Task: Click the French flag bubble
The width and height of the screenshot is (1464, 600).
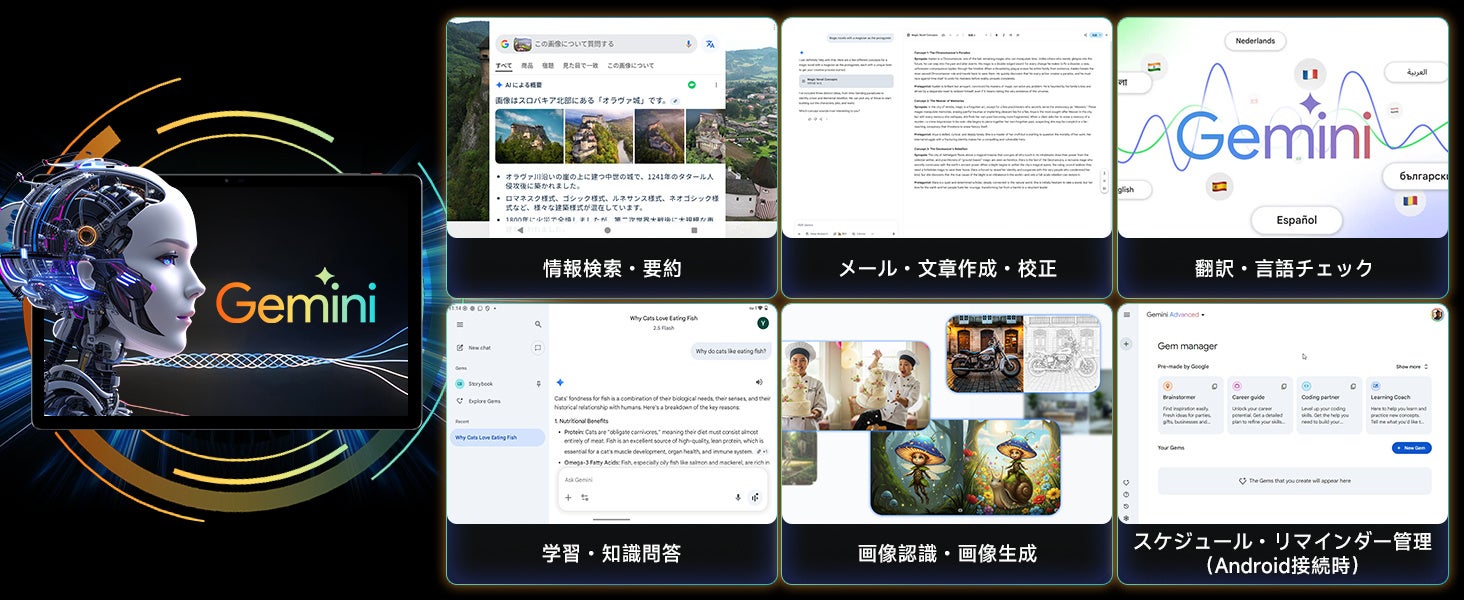Action: click(1310, 75)
